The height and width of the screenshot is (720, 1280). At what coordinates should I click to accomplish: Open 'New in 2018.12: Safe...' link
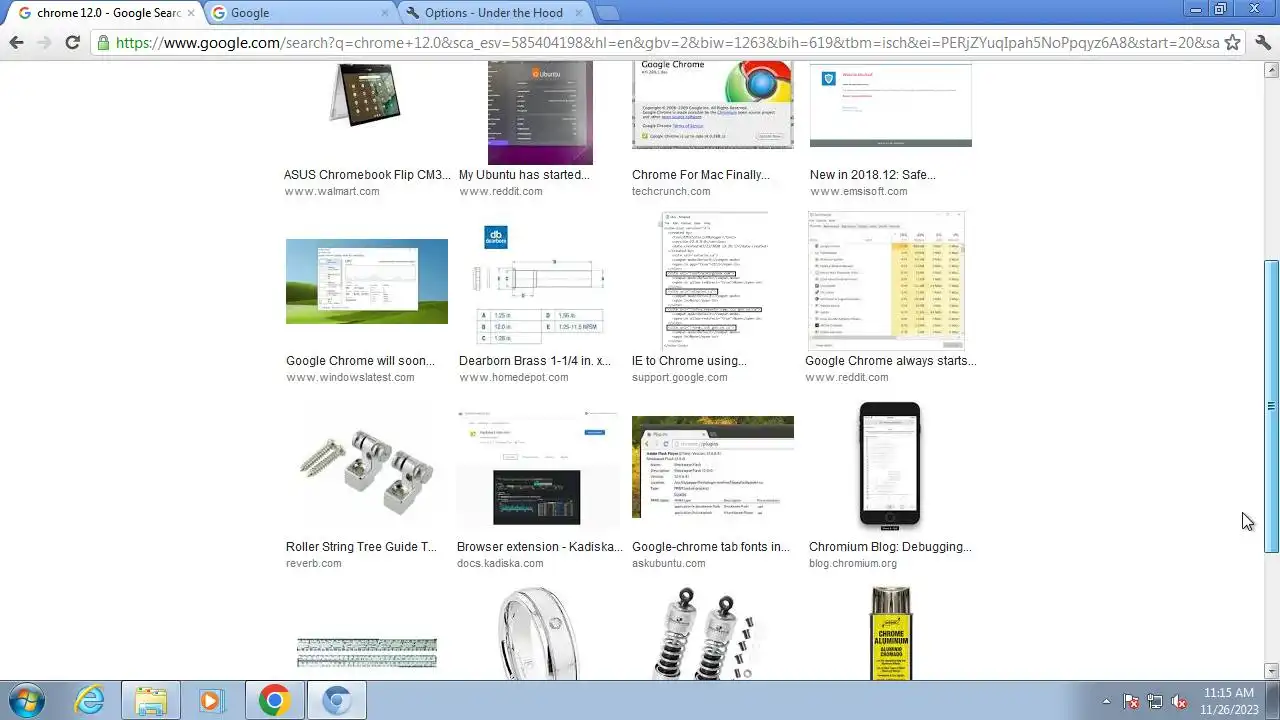[872, 175]
